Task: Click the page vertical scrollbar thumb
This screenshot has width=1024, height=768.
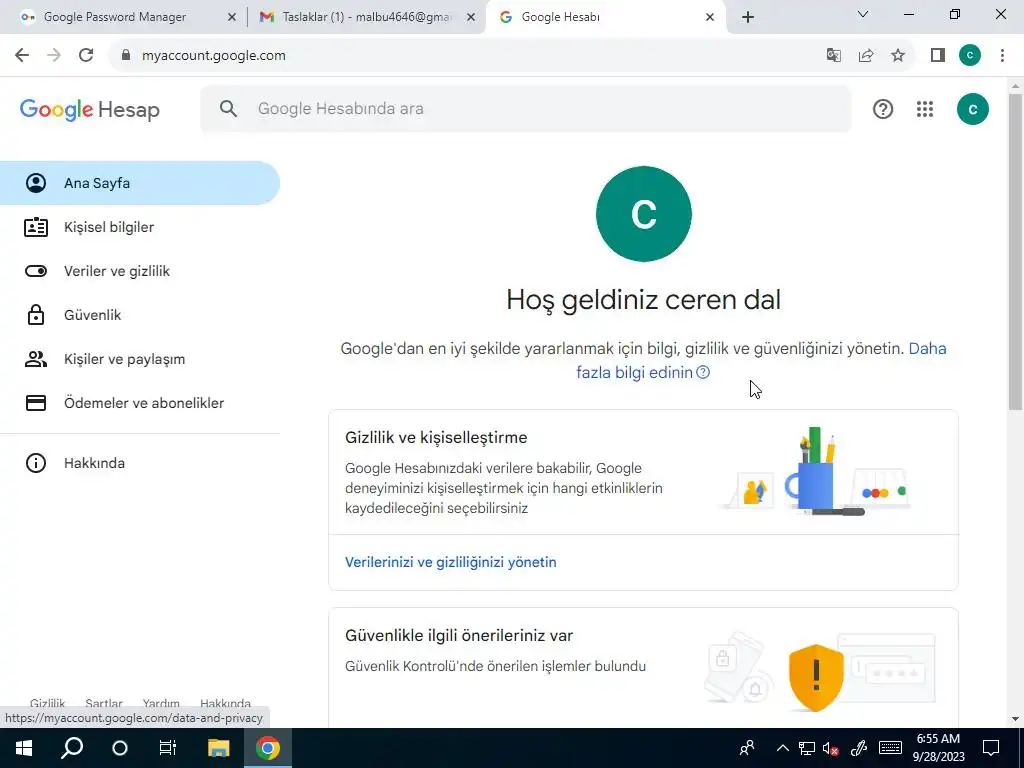Action: tap(1015, 251)
